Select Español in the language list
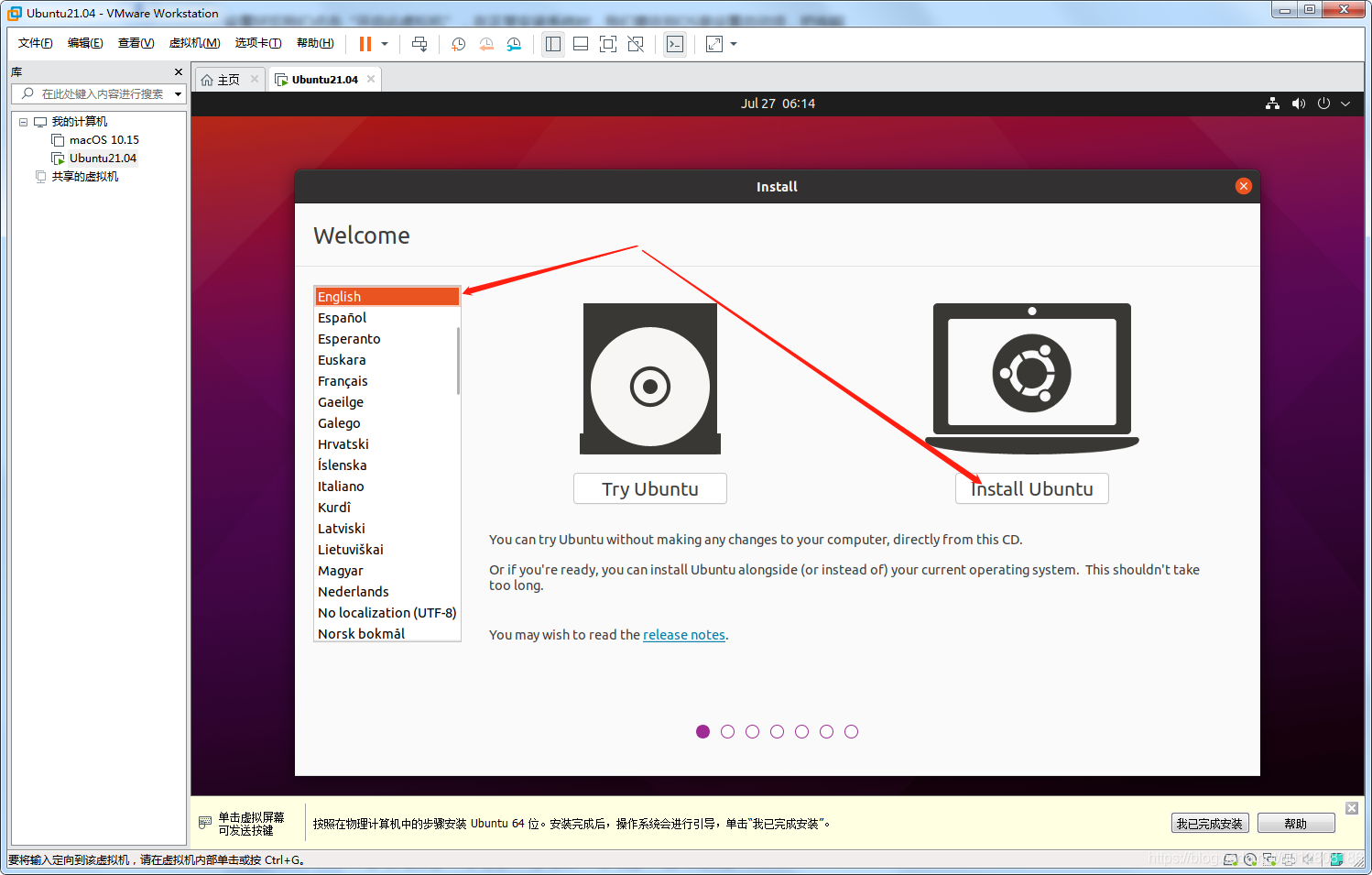Image resolution: width=1372 pixels, height=875 pixels. 387,317
